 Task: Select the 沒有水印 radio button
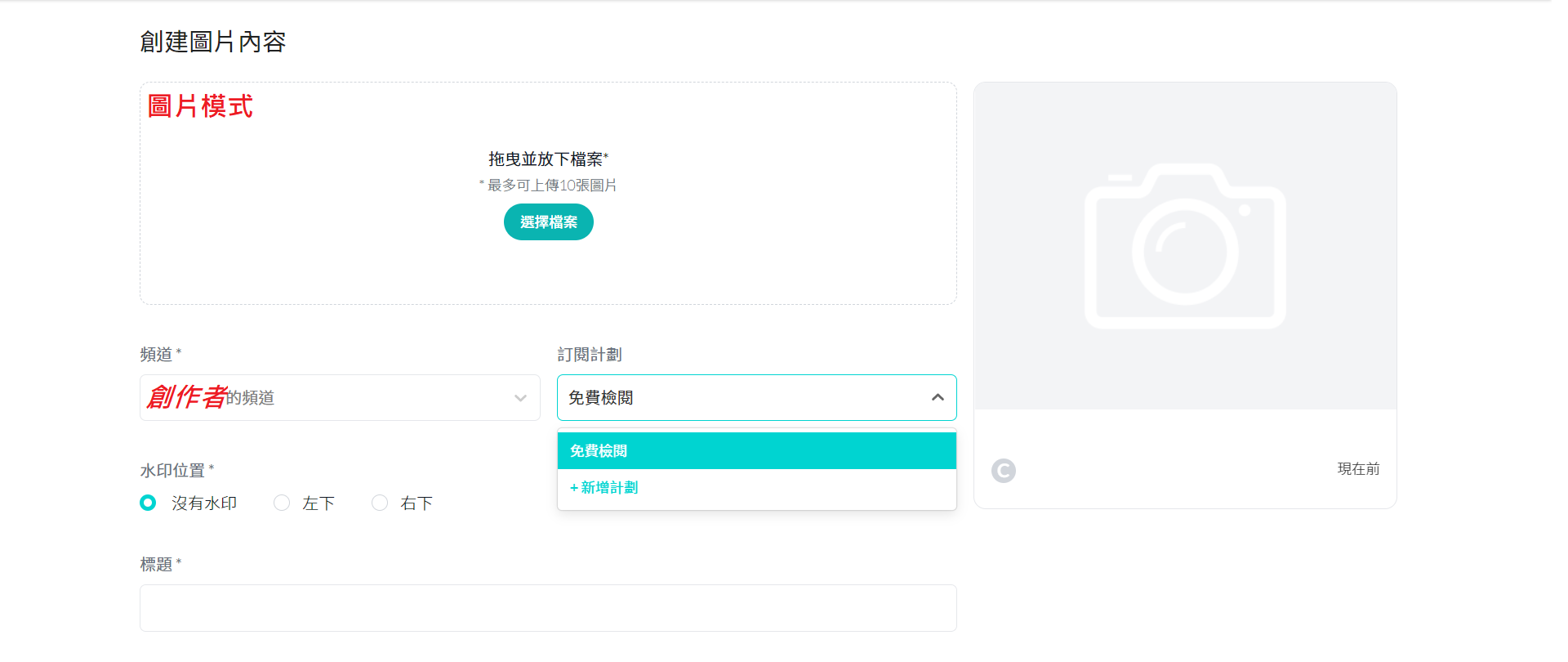pos(148,503)
